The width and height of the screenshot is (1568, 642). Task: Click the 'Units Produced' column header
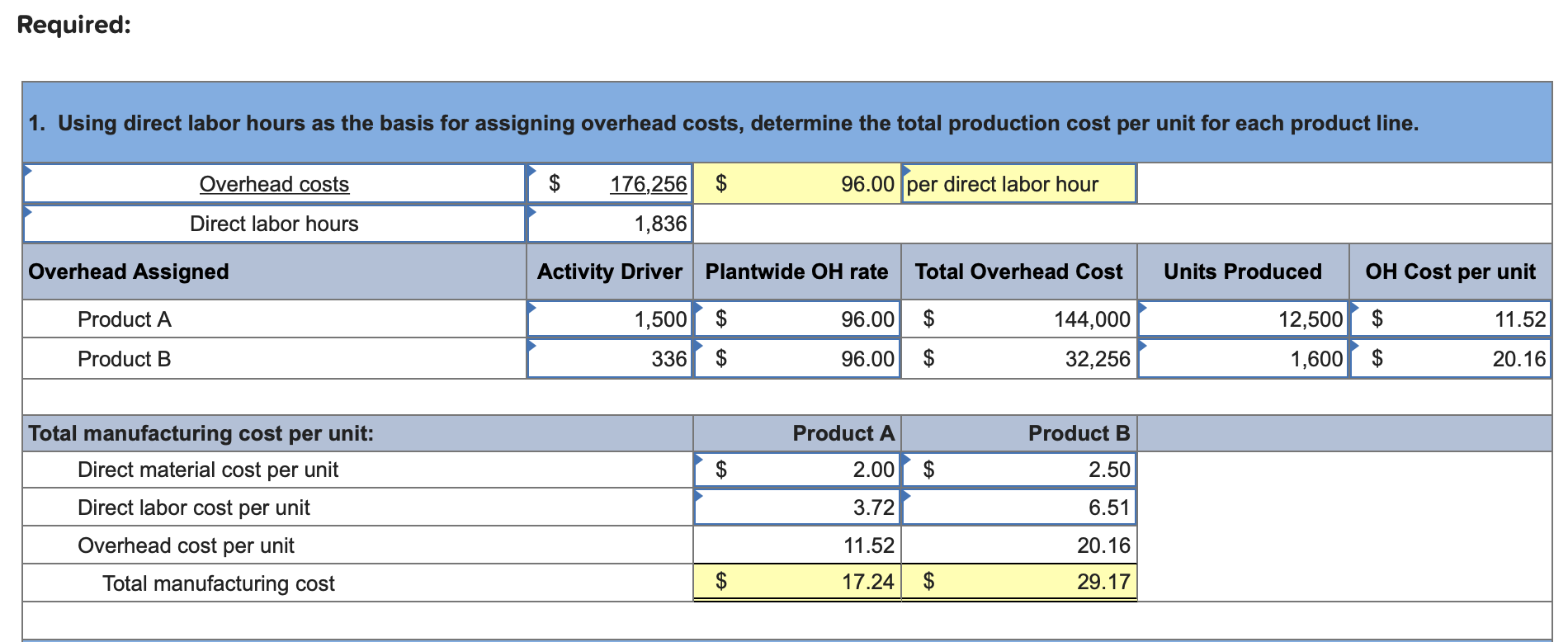[1243, 271]
